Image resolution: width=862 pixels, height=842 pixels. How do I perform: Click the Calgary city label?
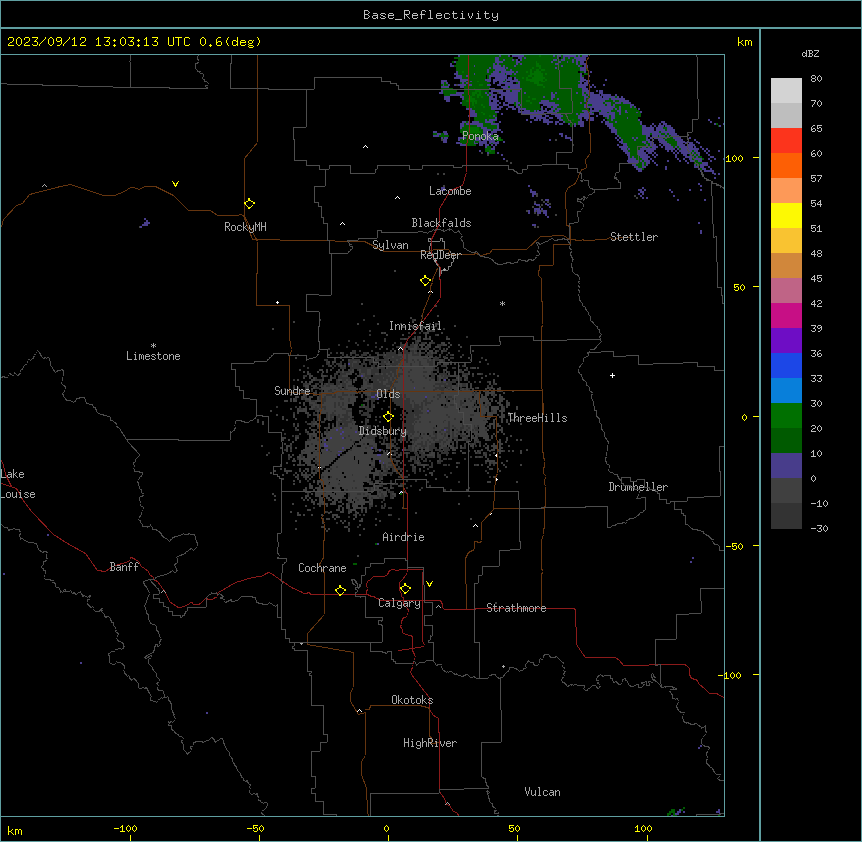click(399, 603)
